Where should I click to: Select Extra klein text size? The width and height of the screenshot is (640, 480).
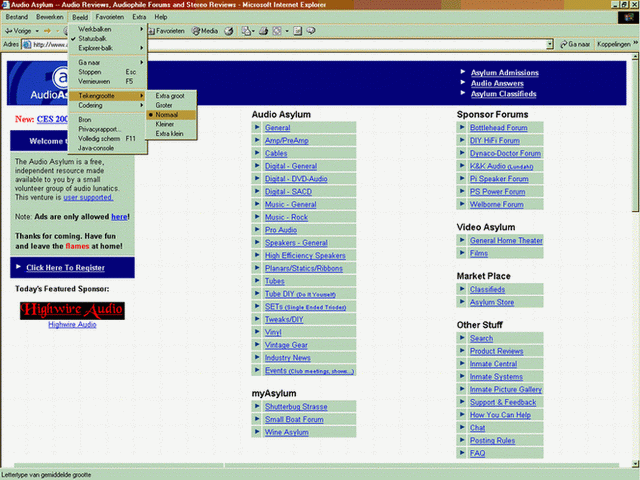tap(171, 133)
